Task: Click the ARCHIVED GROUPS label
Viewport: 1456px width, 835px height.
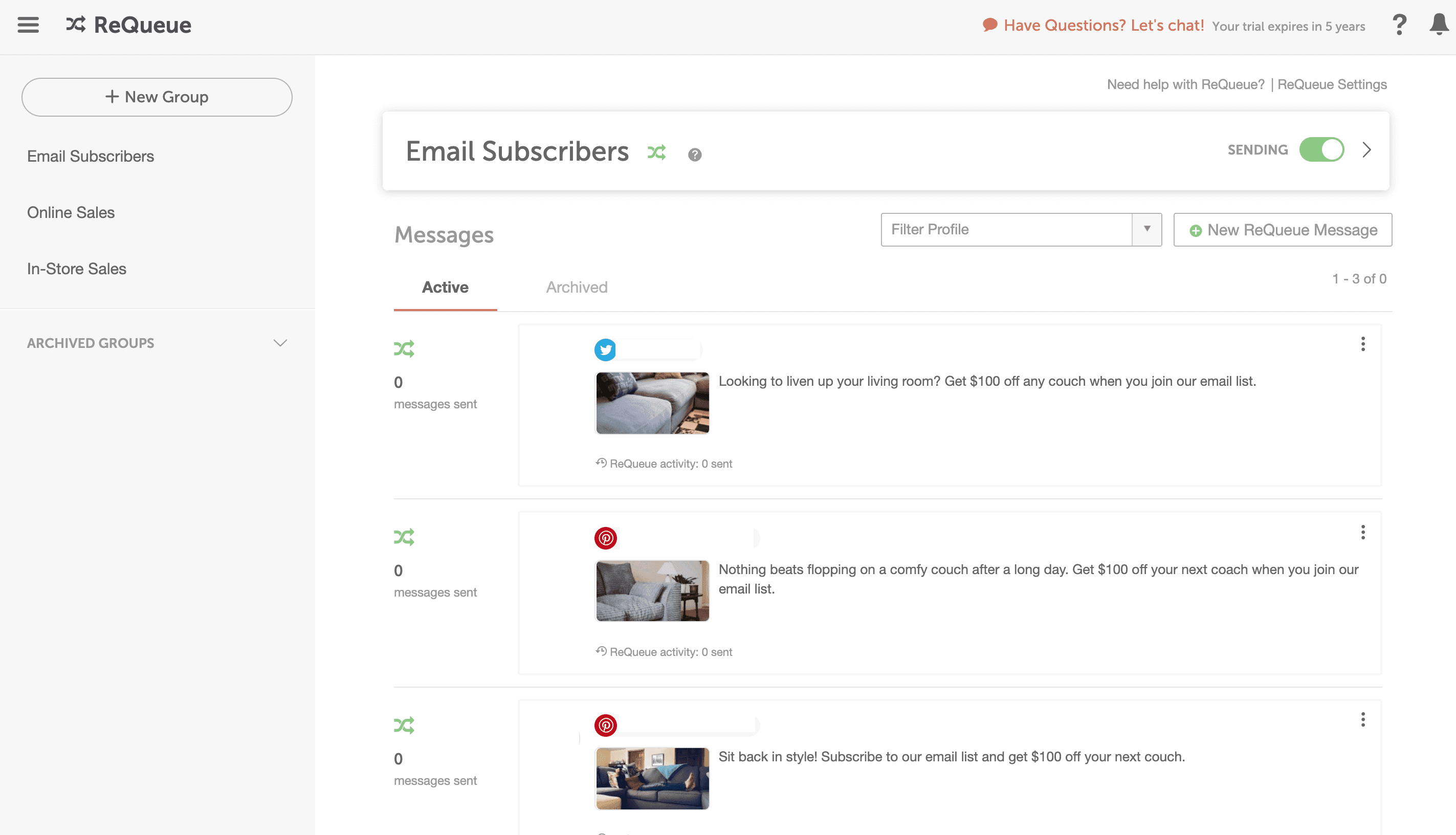Action: click(x=91, y=343)
